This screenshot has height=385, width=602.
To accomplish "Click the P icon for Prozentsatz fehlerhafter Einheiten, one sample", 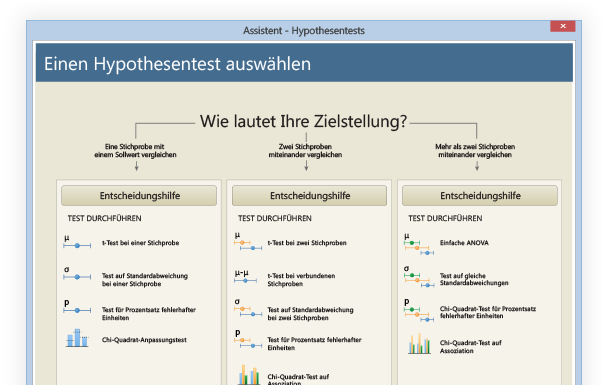I will tap(77, 307).
